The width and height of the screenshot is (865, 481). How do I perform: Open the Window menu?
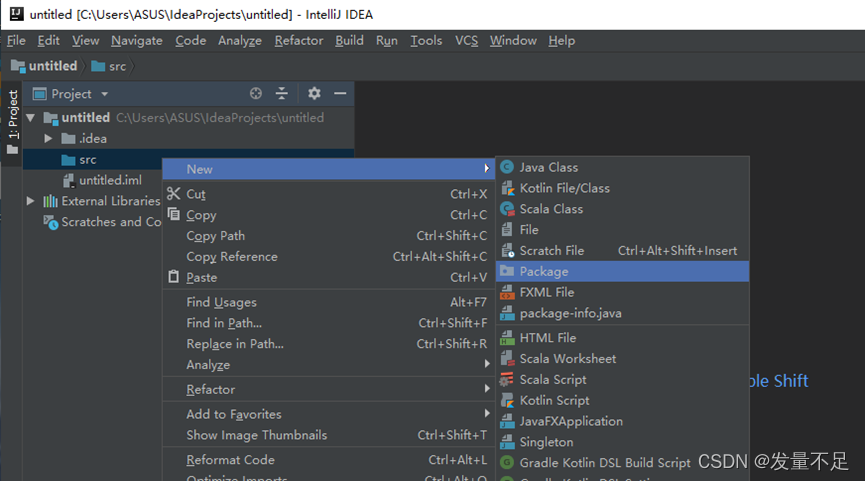(x=513, y=41)
